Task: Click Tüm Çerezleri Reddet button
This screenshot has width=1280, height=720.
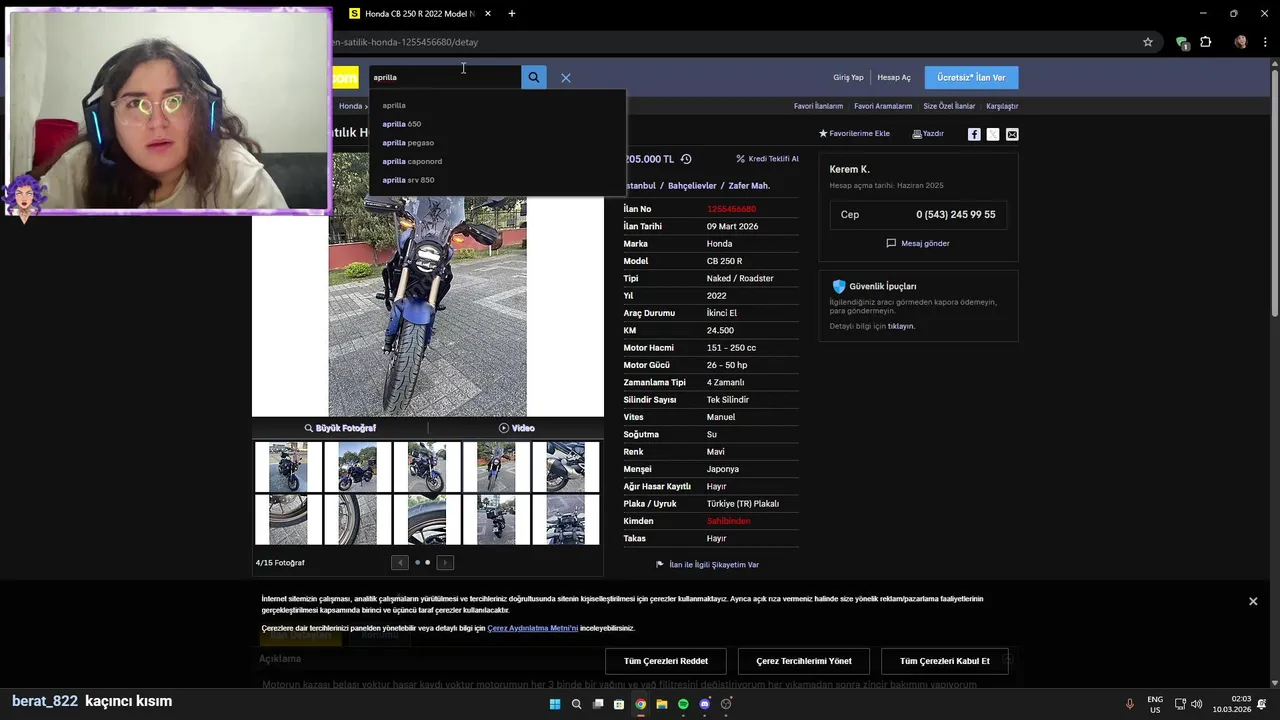Action: 666,661
